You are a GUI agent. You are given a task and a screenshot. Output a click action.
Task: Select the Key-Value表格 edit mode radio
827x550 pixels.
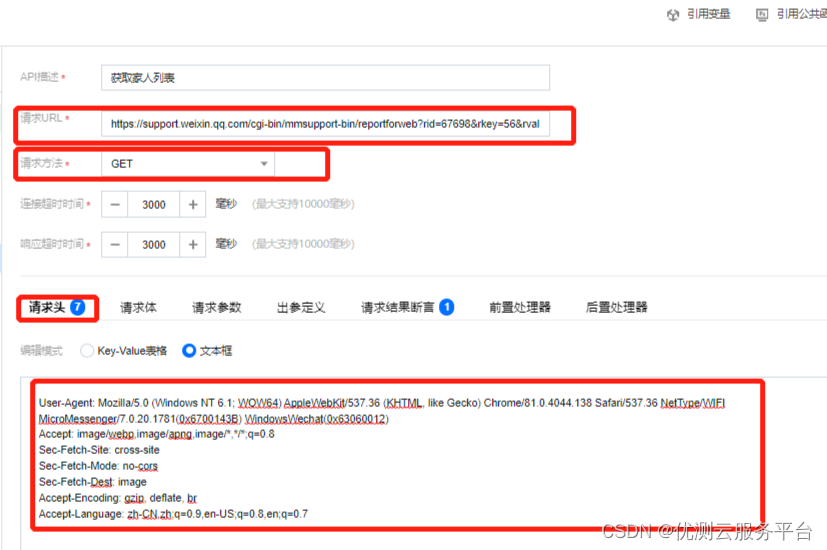(87, 351)
